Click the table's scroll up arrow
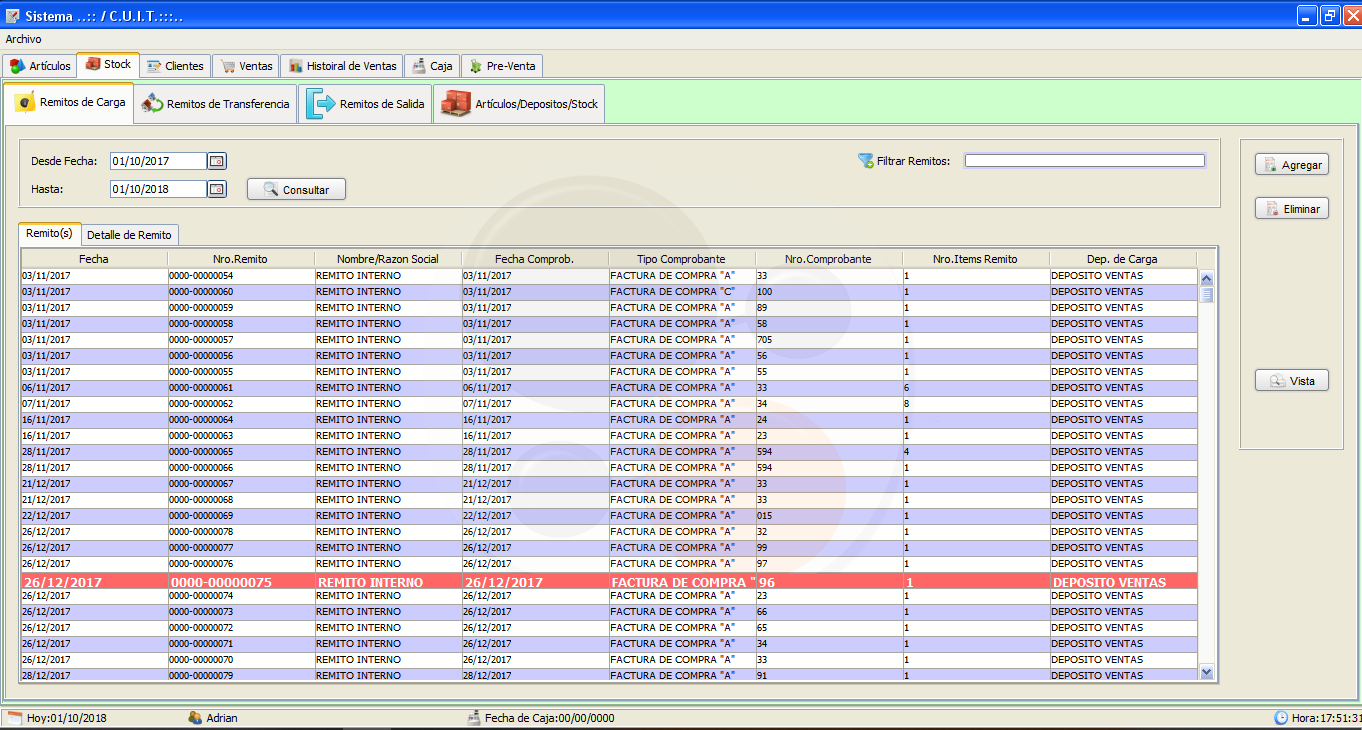Screen dimensions: 1362x730 pyautogui.click(x=1206, y=280)
